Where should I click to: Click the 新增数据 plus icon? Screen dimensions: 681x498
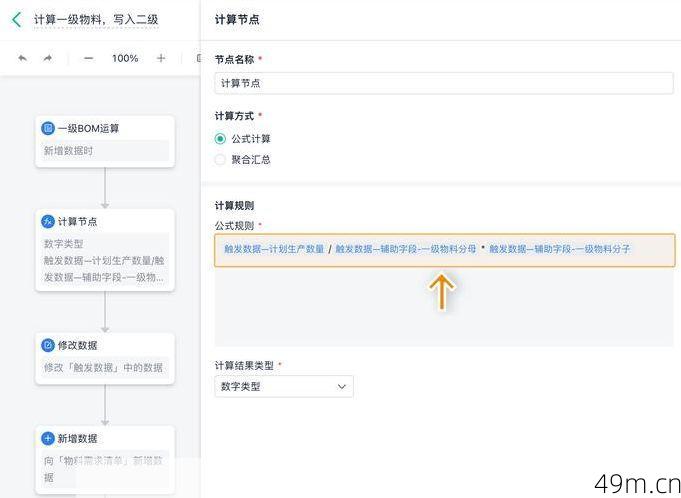tap(48, 439)
